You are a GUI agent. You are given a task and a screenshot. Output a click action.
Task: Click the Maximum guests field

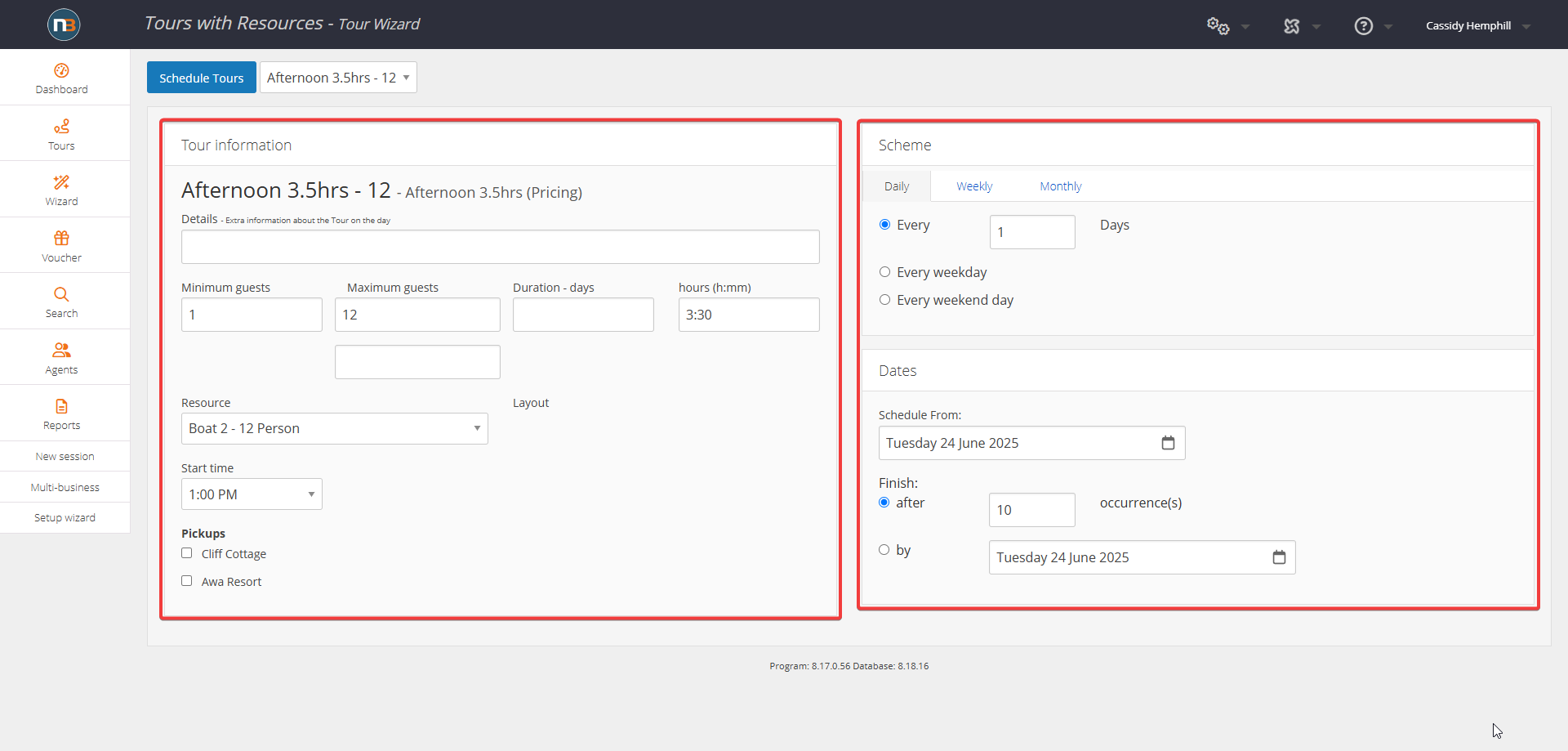coord(417,315)
